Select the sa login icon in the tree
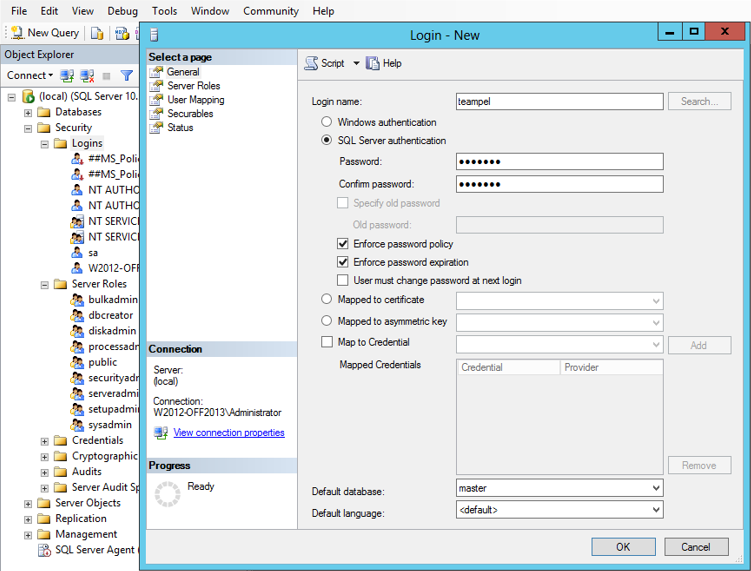This screenshot has height=571, width=751. tap(77, 253)
